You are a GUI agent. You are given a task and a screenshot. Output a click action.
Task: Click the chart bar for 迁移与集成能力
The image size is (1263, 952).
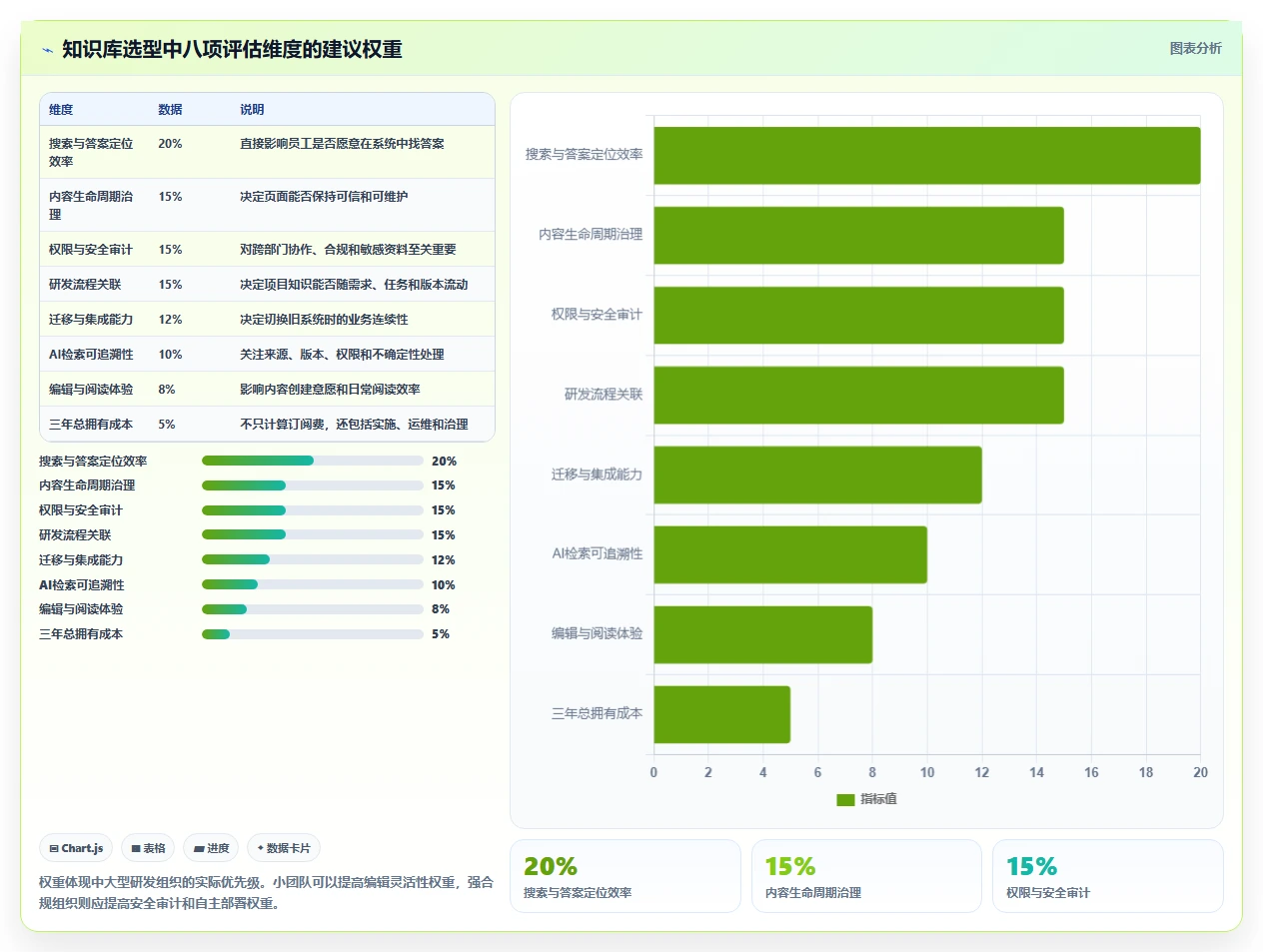[x=817, y=476]
